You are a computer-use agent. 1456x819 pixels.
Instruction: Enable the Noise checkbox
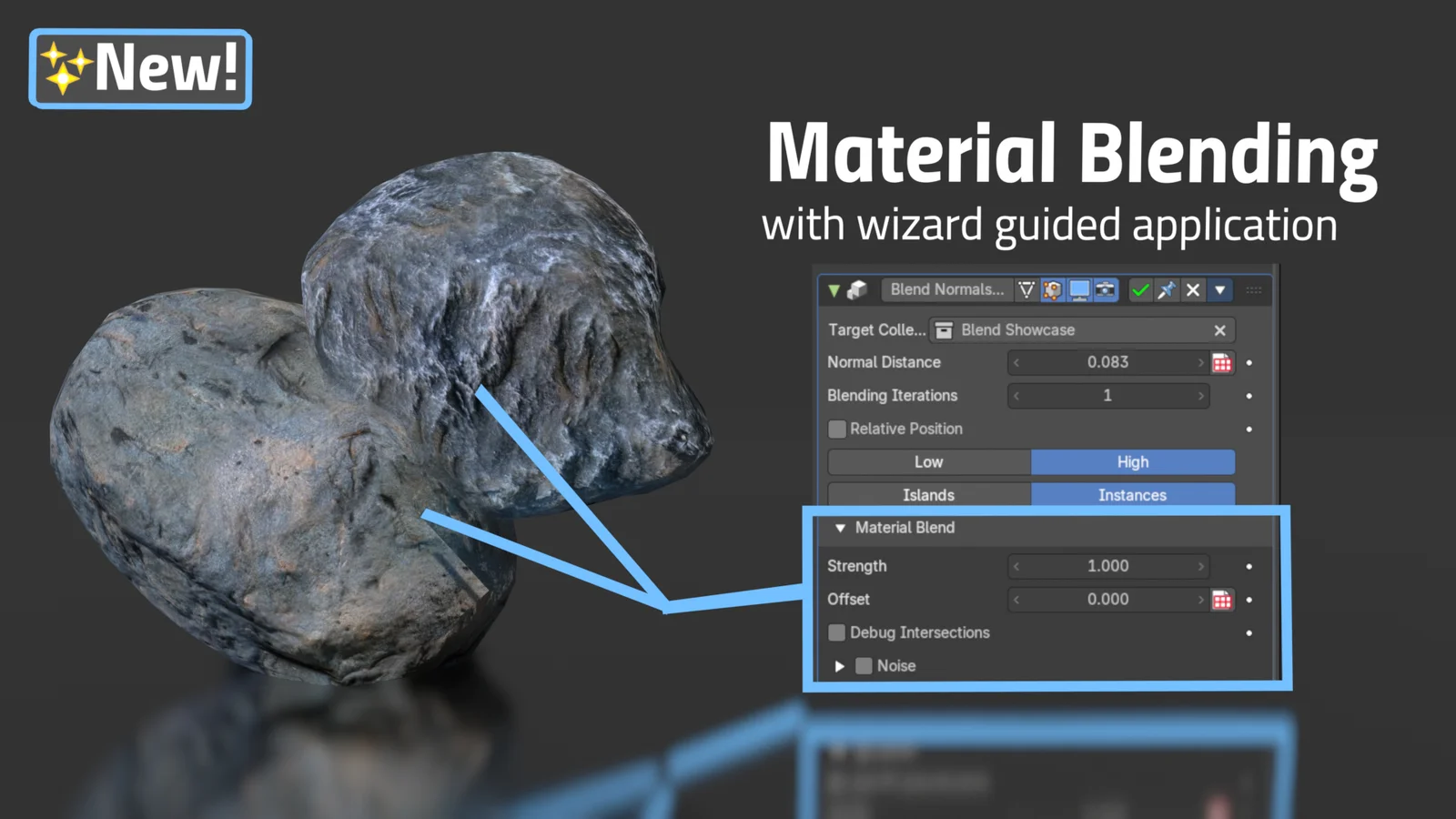point(863,665)
